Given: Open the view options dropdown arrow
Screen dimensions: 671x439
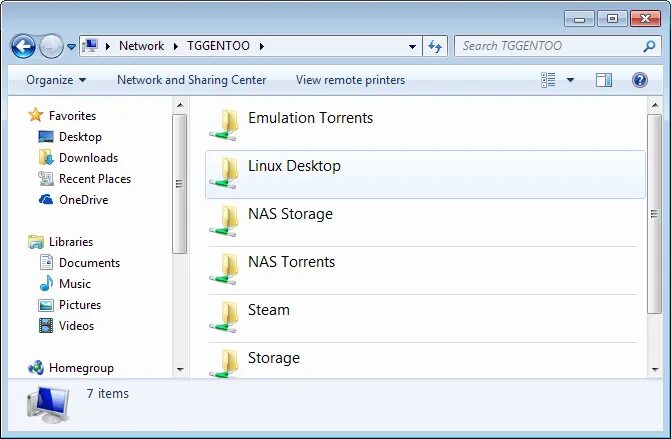Looking at the screenshot, I should pyautogui.click(x=570, y=80).
